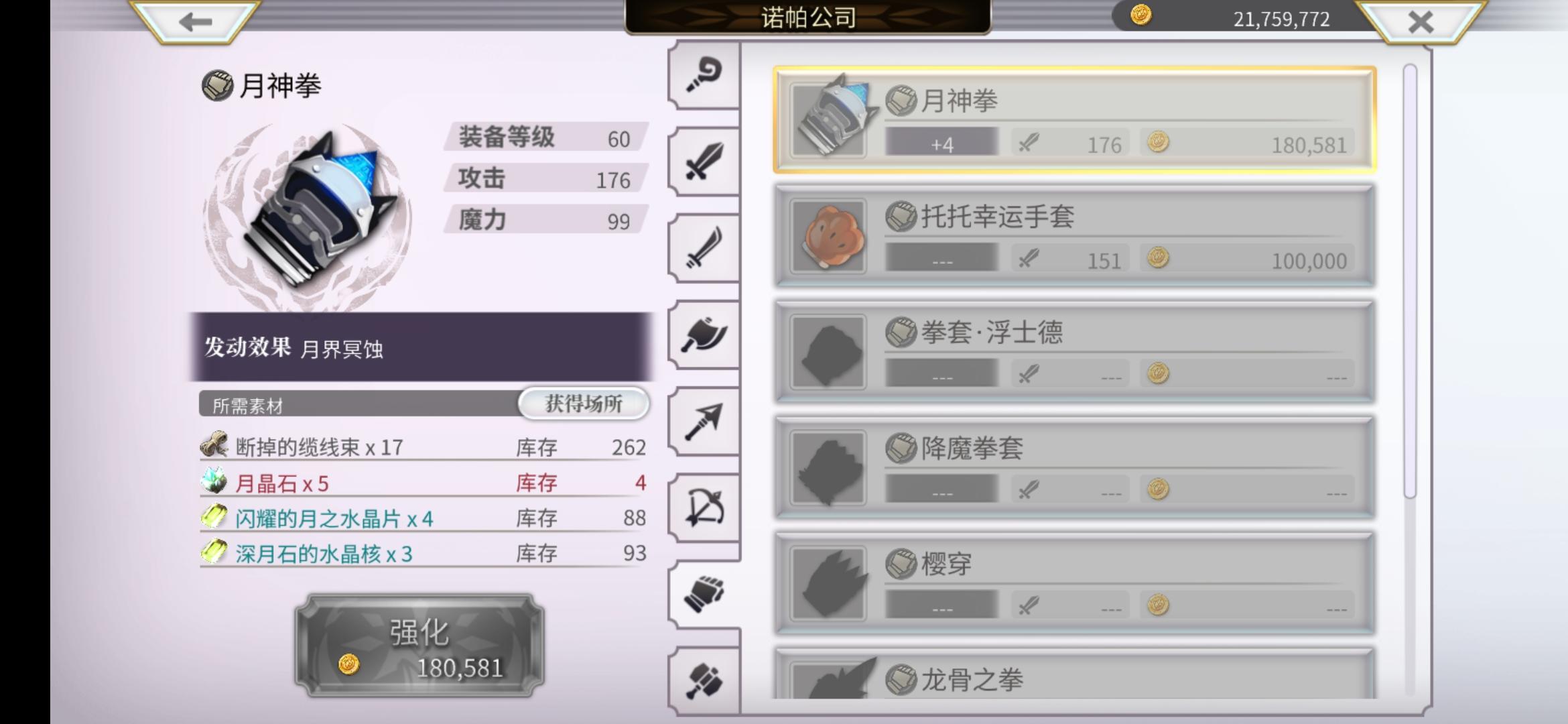Select the bow weapon category tab
This screenshot has height=724, width=1568.
pyautogui.click(x=704, y=507)
